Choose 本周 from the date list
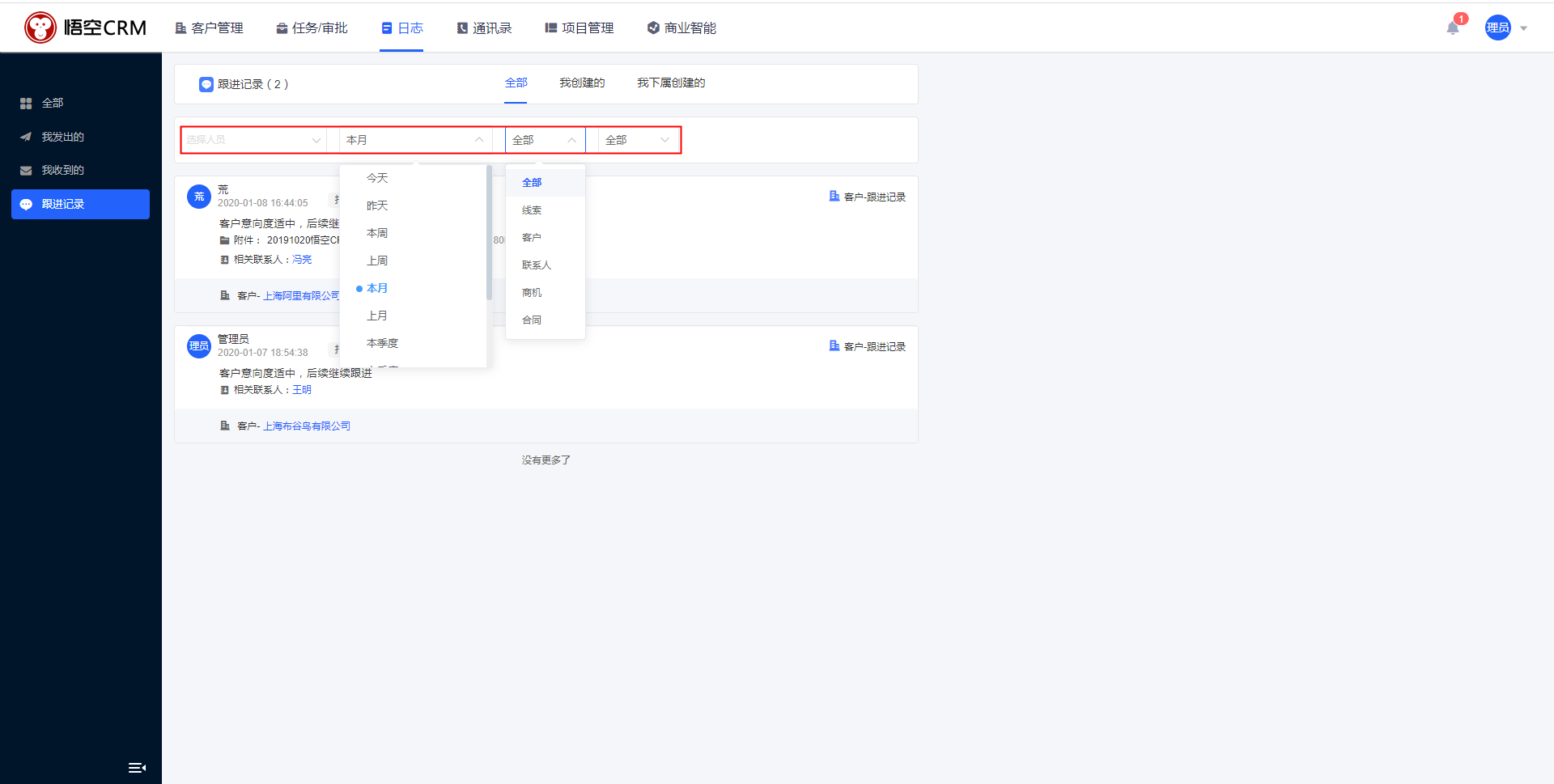This screenshot has height=784, width=1554. coord(413,233)
